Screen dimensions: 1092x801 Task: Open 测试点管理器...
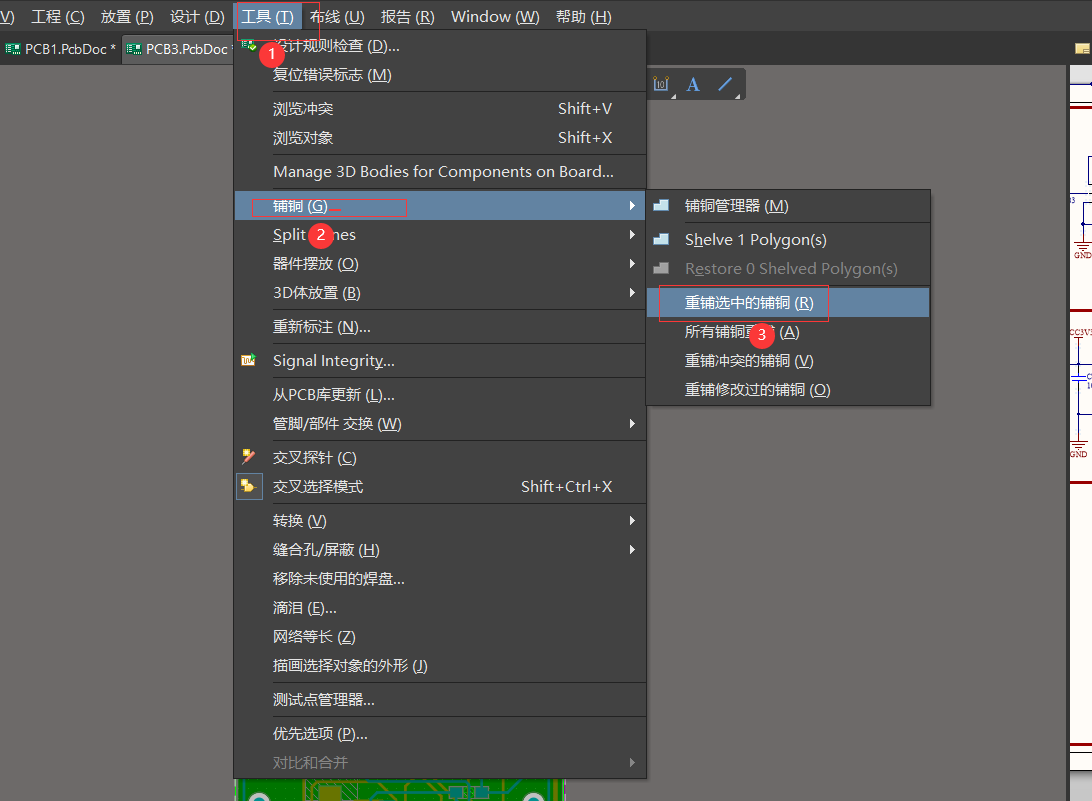pos(440,700)
